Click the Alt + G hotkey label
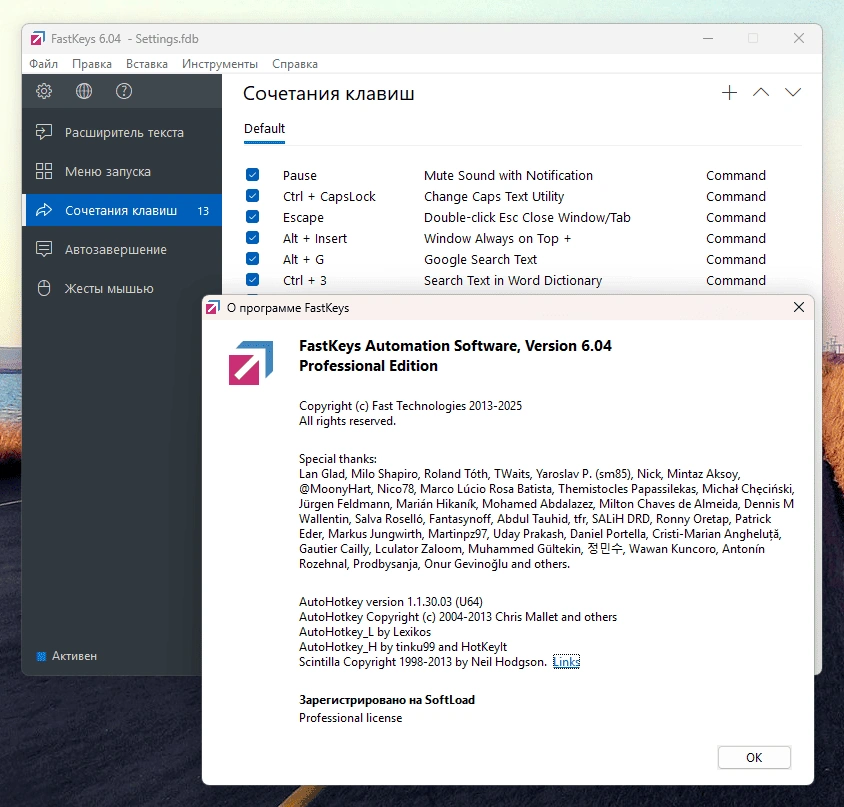Viewport: 844px width, 807px height. coord(304,259)
